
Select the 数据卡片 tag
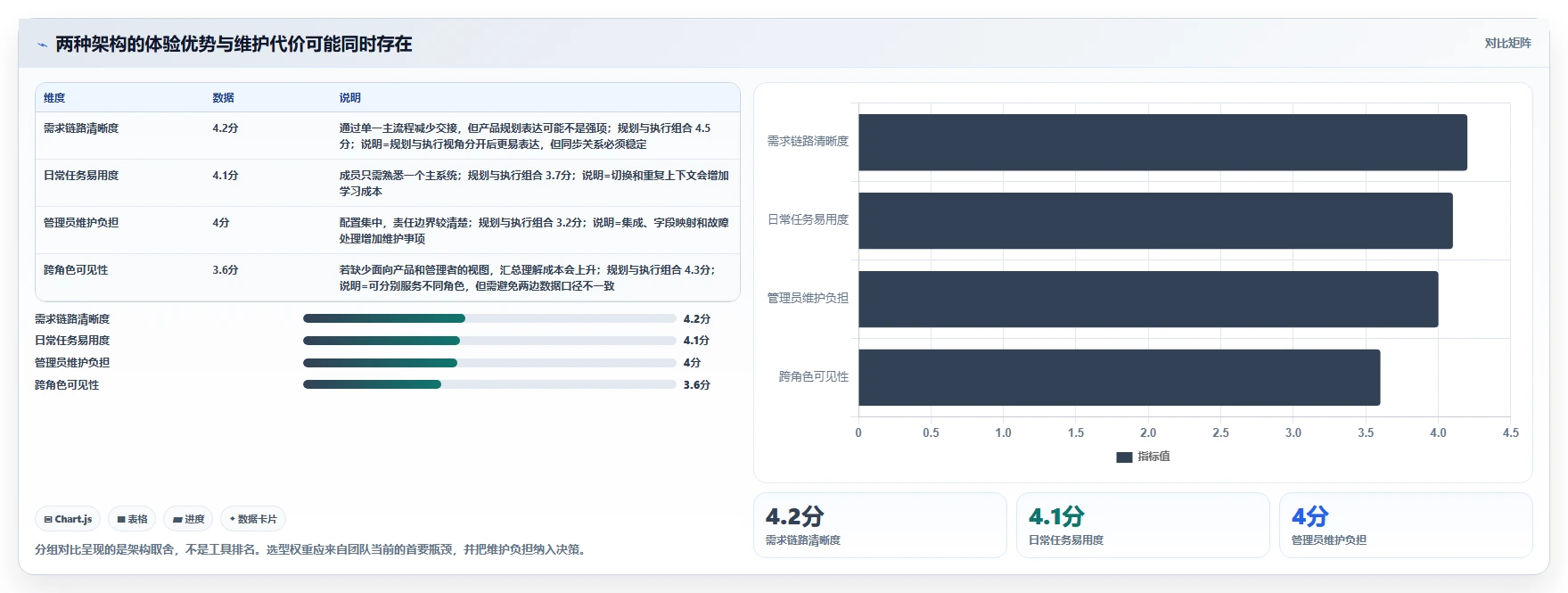click(253, 519)
